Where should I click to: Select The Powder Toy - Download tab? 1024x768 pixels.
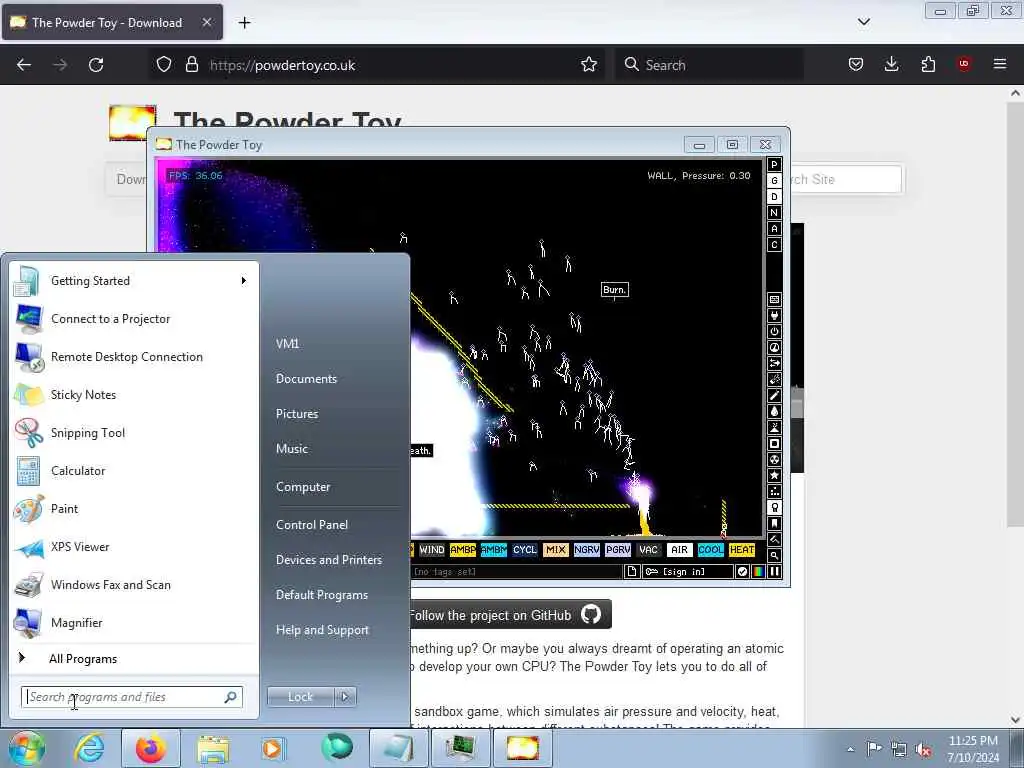click(x=112, y=23)
